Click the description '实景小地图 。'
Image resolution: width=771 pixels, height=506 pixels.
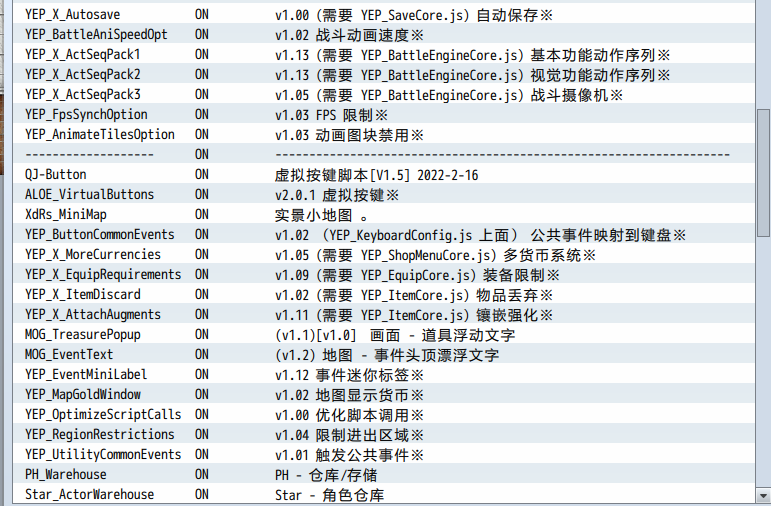[322, 215]
